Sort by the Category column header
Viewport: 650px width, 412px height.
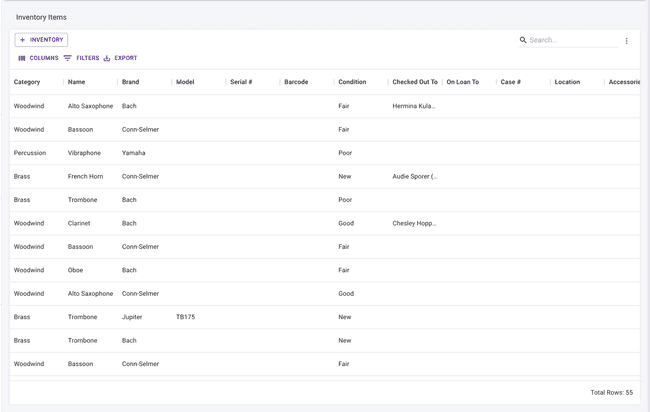27,82
